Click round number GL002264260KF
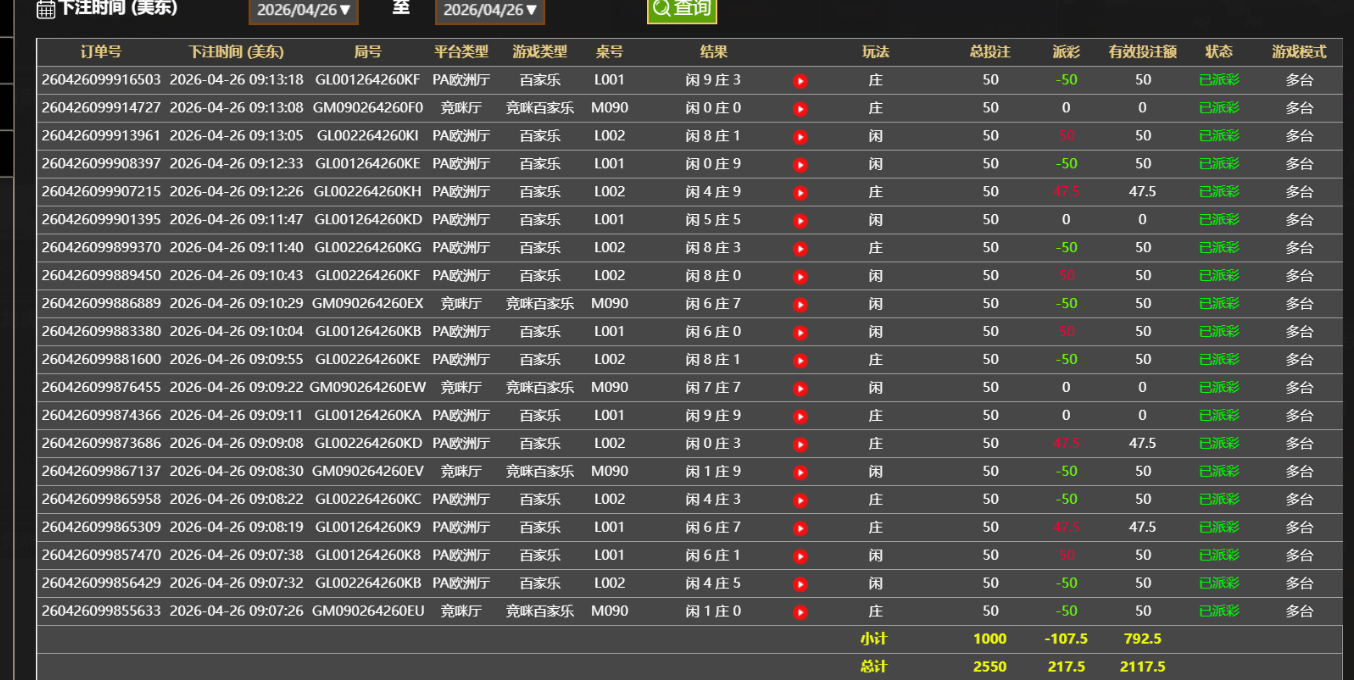 pos(368,276)
